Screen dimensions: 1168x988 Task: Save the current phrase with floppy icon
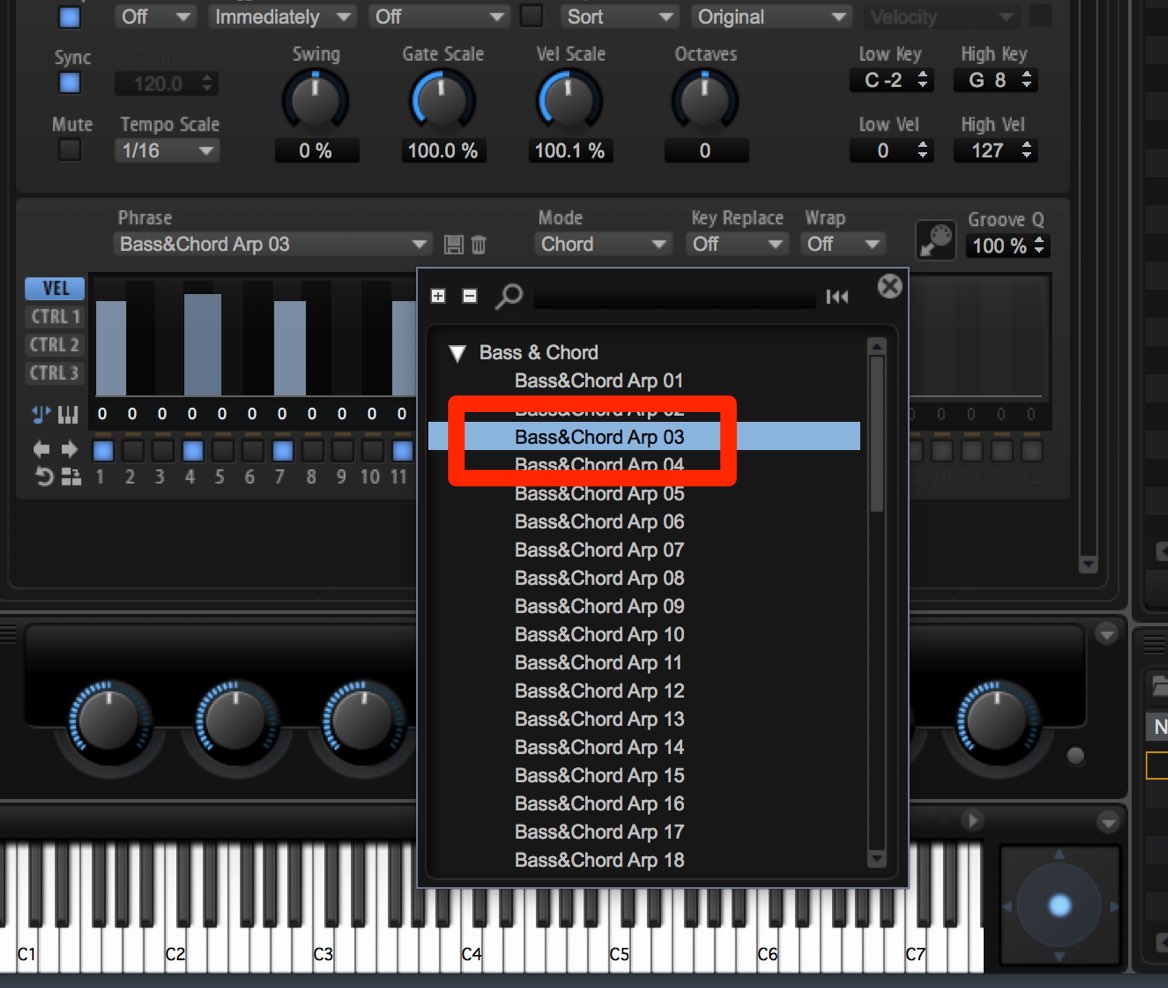coord(454,244)
